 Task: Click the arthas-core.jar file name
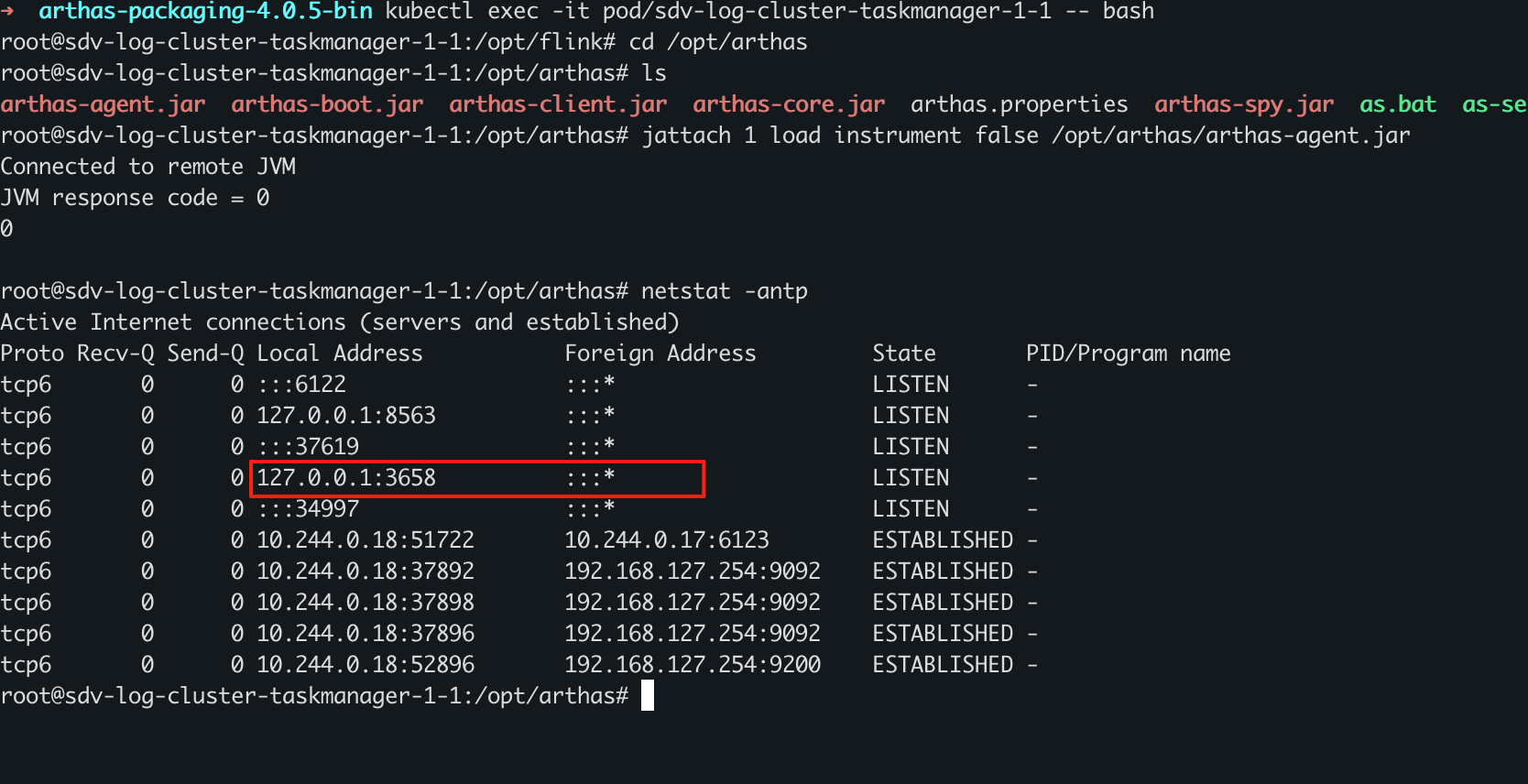point(789,104)
